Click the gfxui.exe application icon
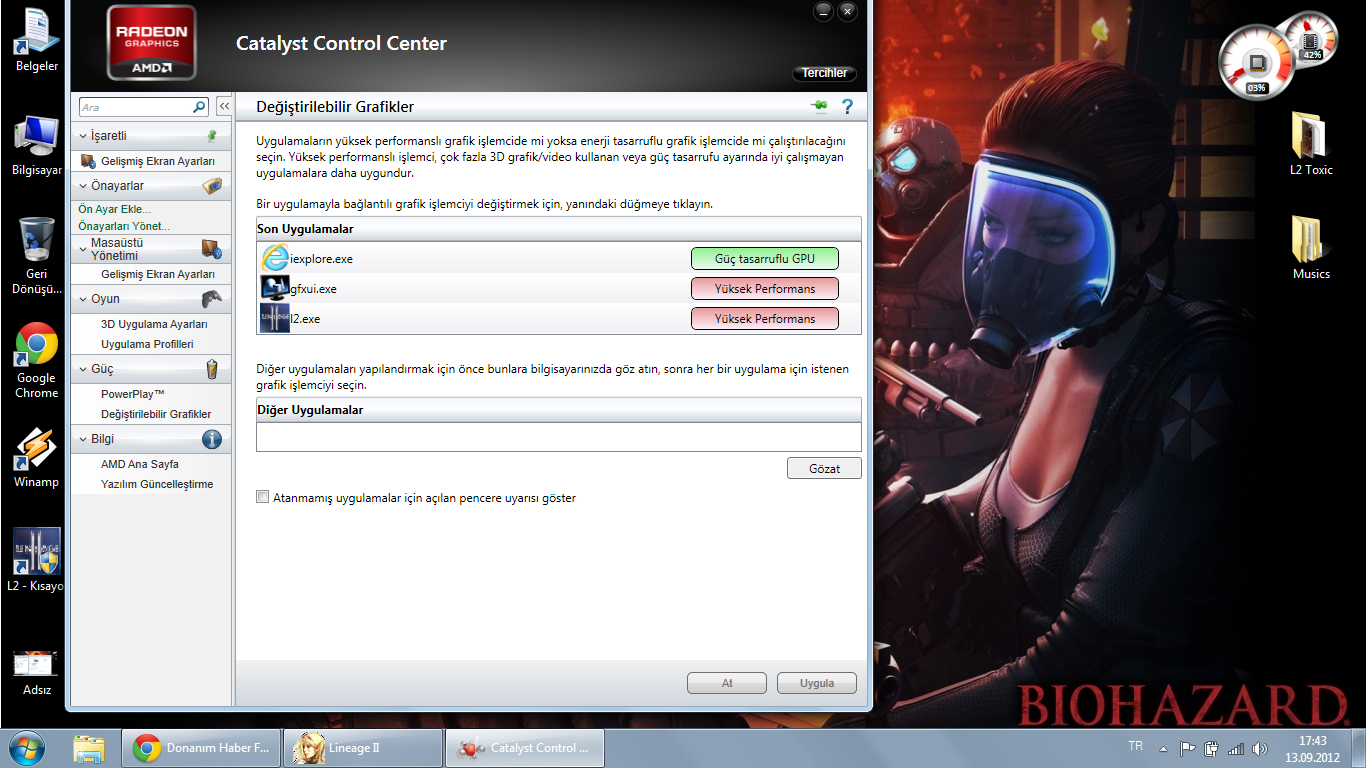The height and width of the screenshot is (768, 1366). [x=275, y=288]
